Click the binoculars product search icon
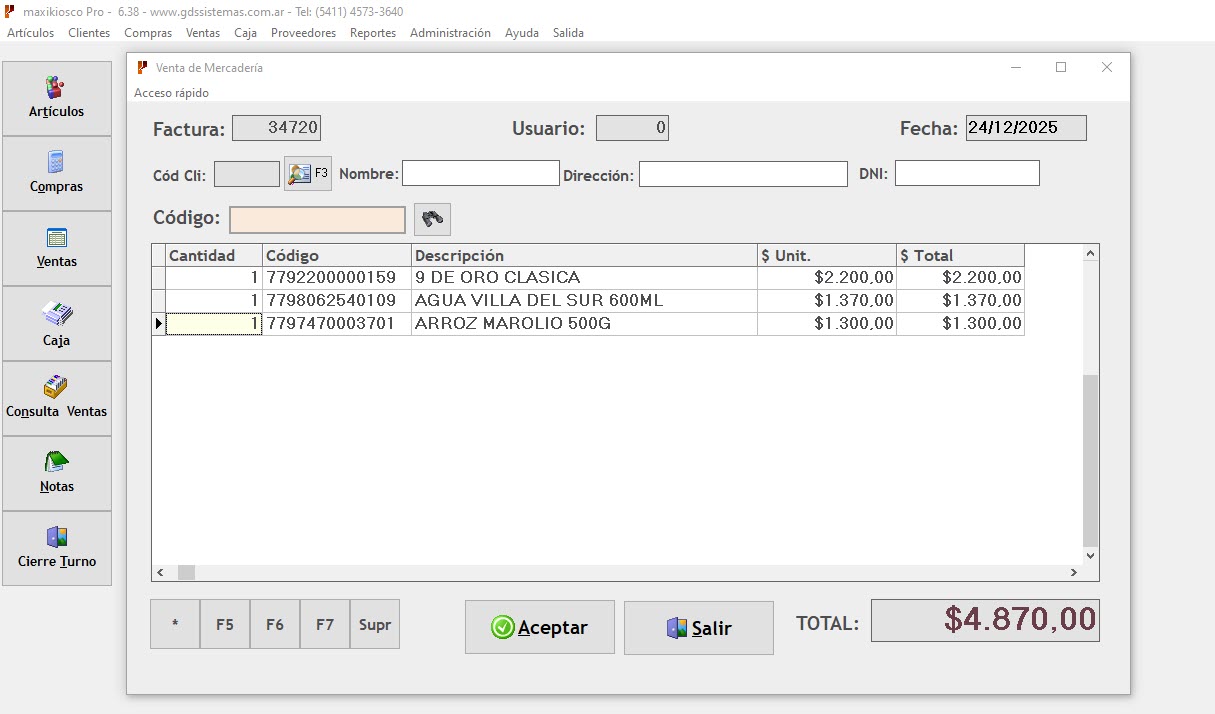This screenshot has width=1215, height=714. [431, 219]
